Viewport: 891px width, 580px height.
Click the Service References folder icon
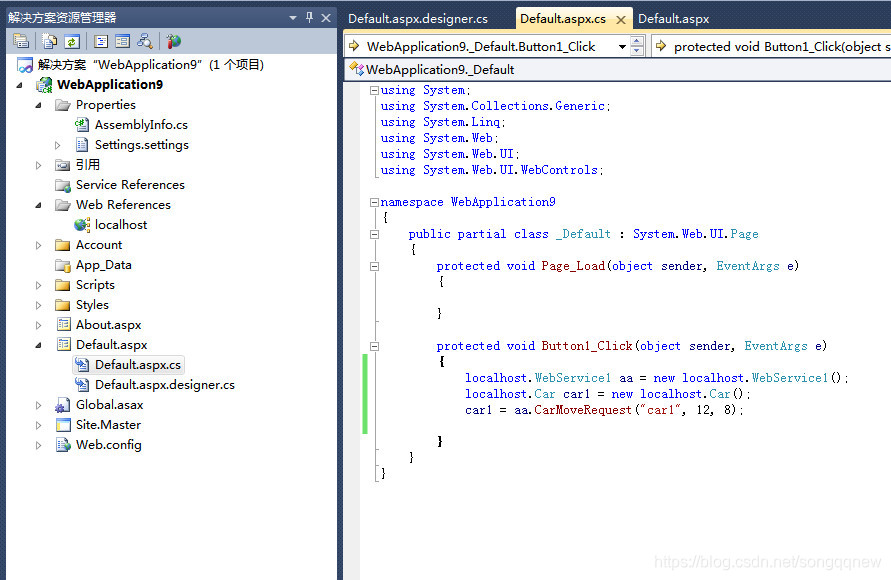(x=63, y=185)
